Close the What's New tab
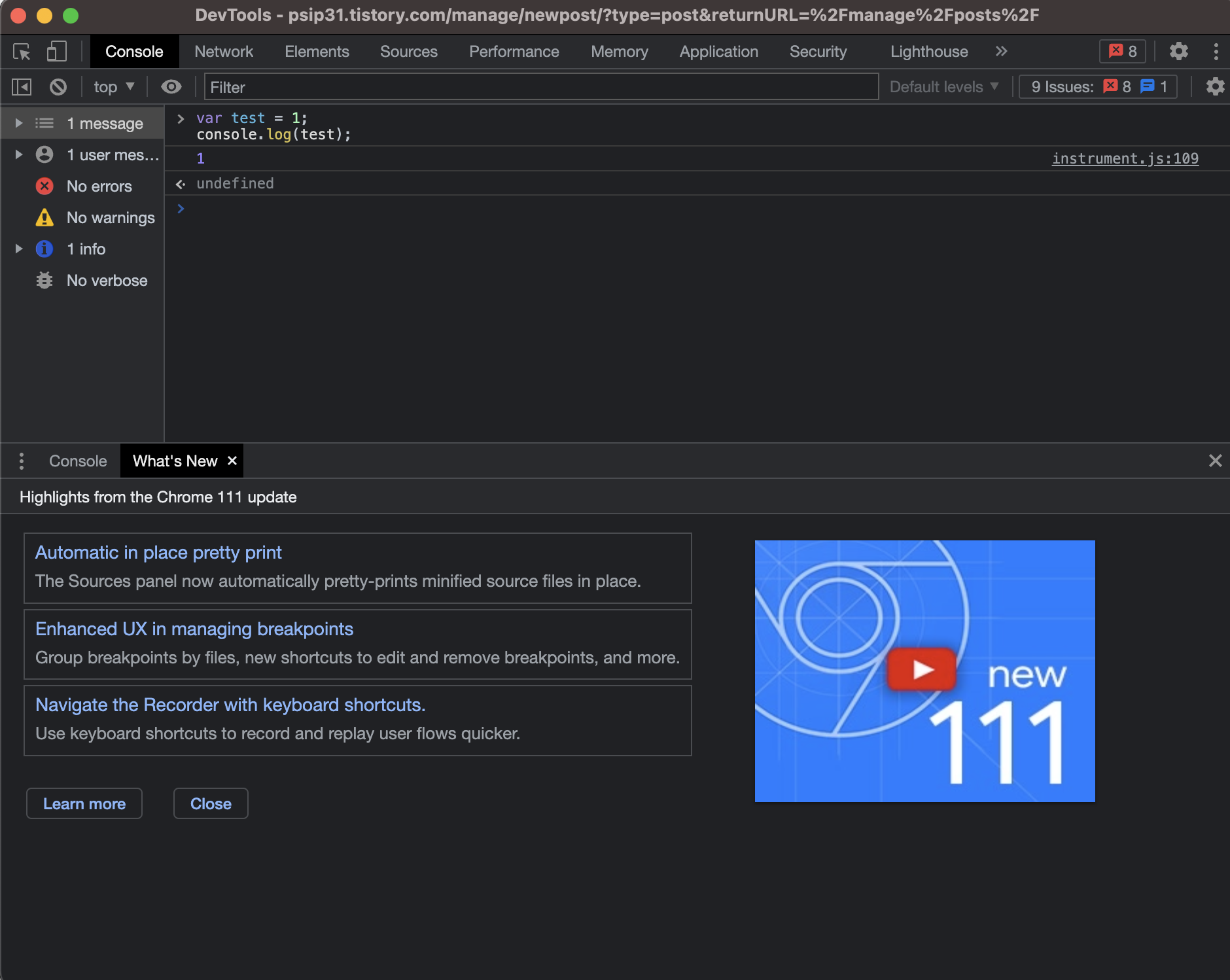Screen dimensions: 1230x980 tap(232, 461)
